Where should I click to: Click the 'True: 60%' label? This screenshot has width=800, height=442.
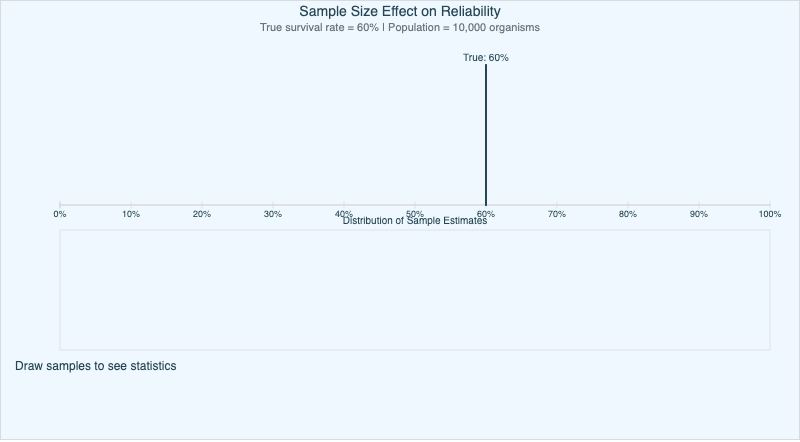(485, 57)
